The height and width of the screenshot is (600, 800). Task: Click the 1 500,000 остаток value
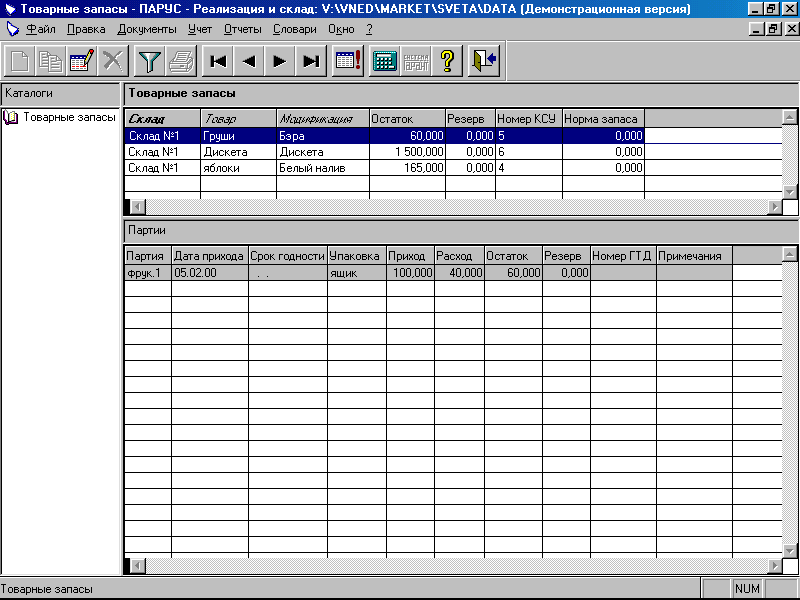407,152
